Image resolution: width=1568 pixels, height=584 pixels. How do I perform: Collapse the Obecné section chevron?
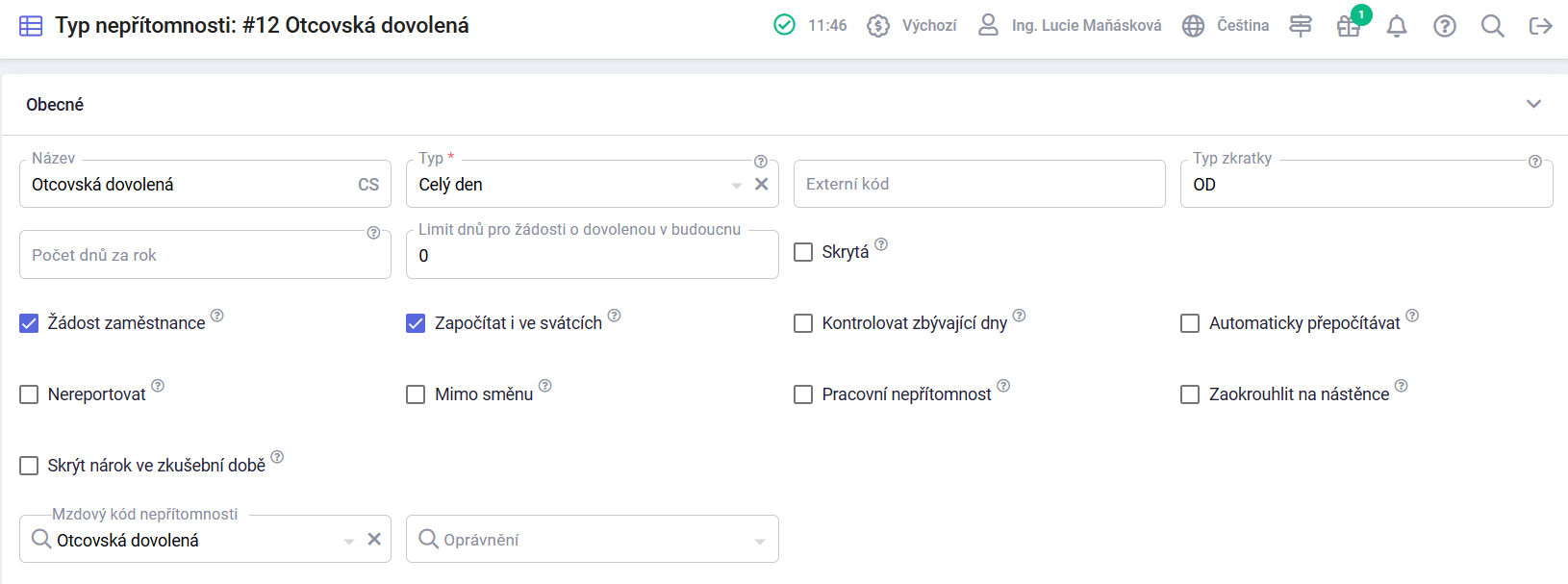coord(1534,104)
